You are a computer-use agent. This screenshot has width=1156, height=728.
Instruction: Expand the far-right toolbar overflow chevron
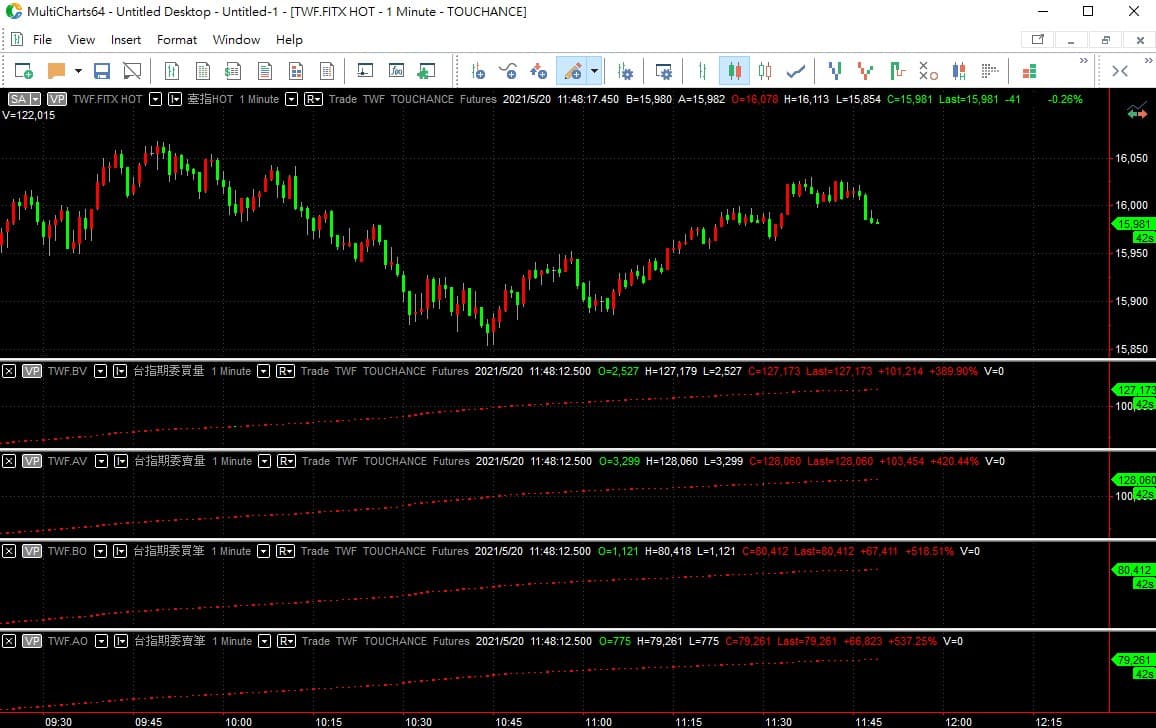click(1148, 60)
